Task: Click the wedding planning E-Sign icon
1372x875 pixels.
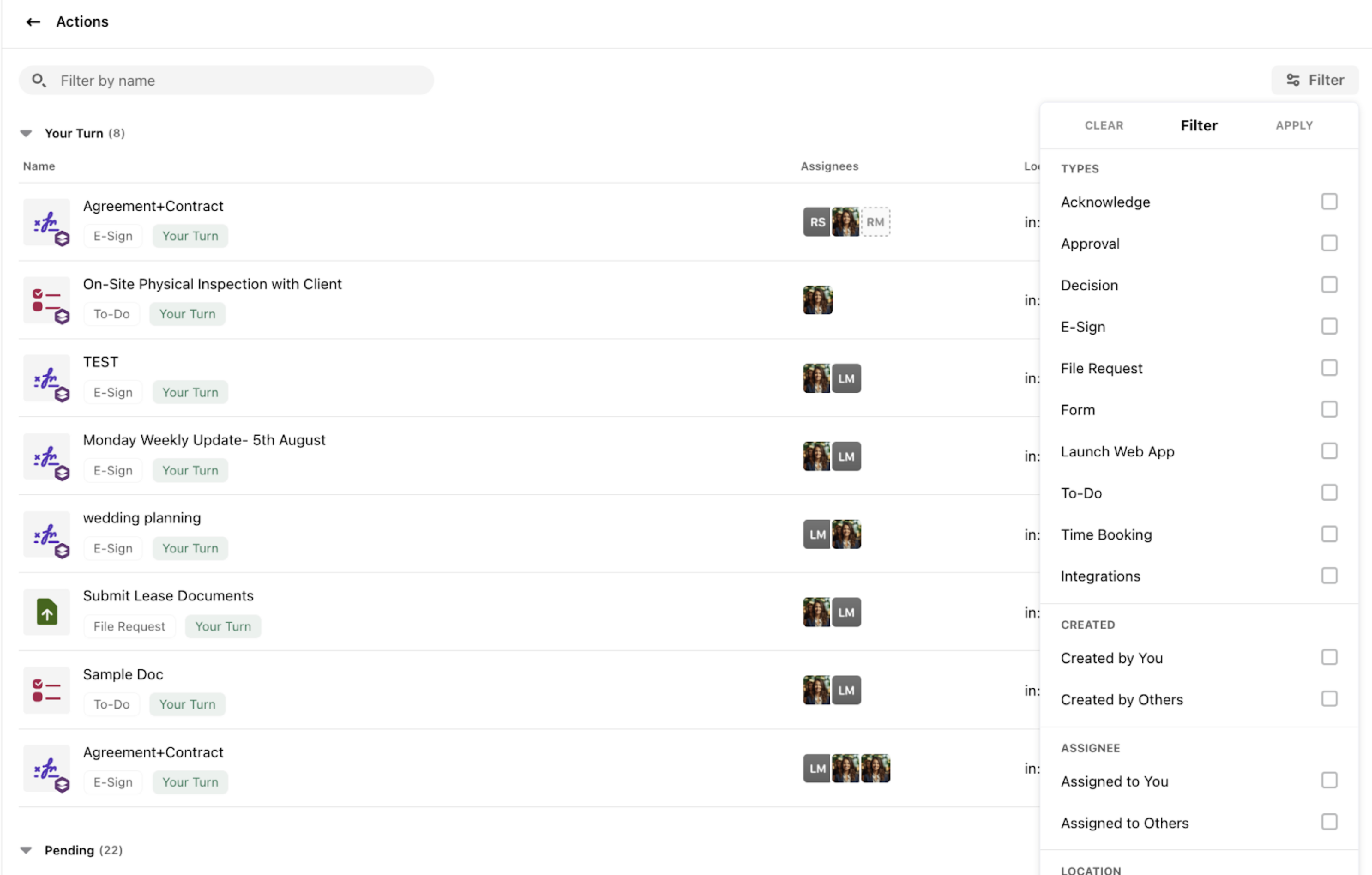Action: coord(47,535)
